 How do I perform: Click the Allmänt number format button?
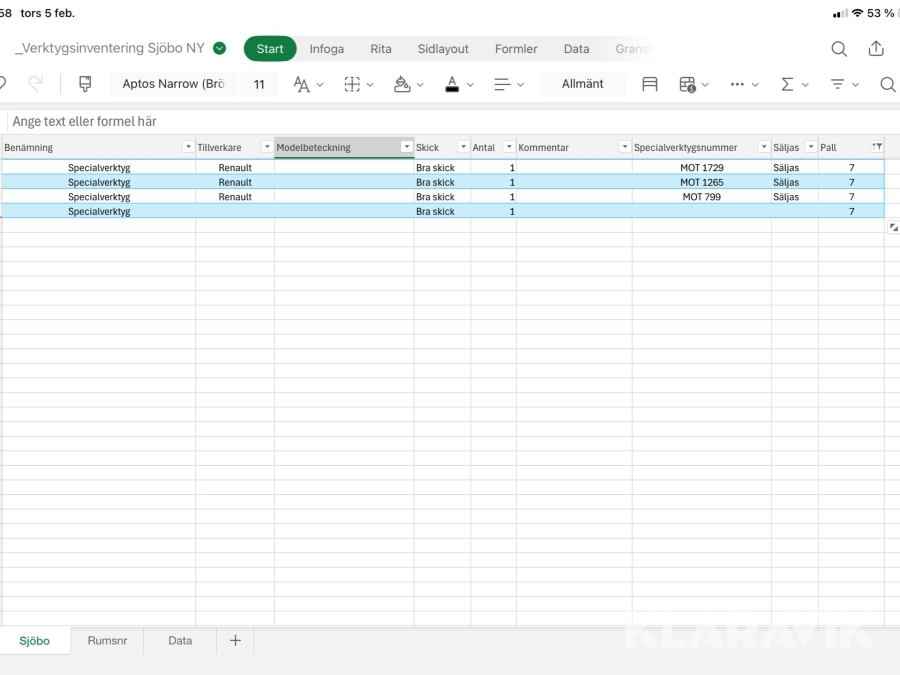[582, 84]
